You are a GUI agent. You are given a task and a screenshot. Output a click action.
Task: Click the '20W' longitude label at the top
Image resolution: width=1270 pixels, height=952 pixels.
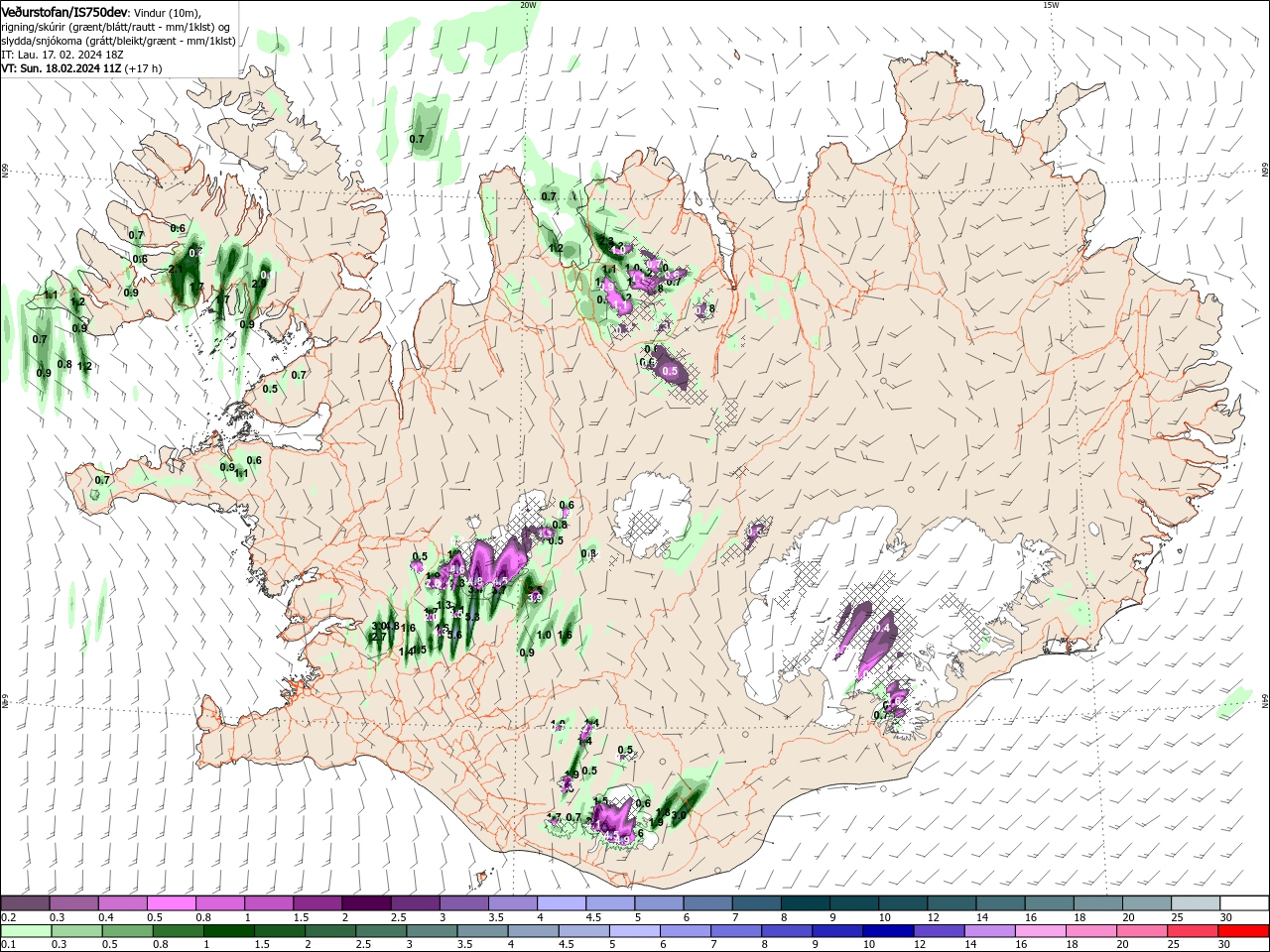[528, 5]
